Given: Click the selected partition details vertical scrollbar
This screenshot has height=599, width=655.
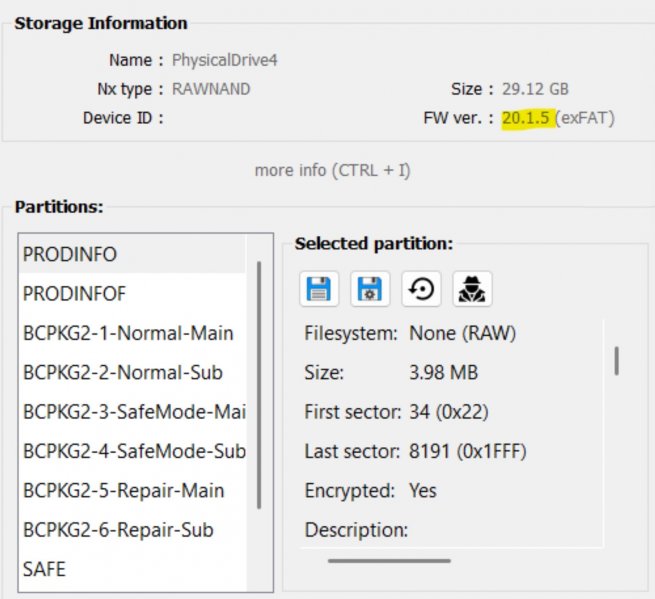Looking at the screenshot, I should point(616,360).
